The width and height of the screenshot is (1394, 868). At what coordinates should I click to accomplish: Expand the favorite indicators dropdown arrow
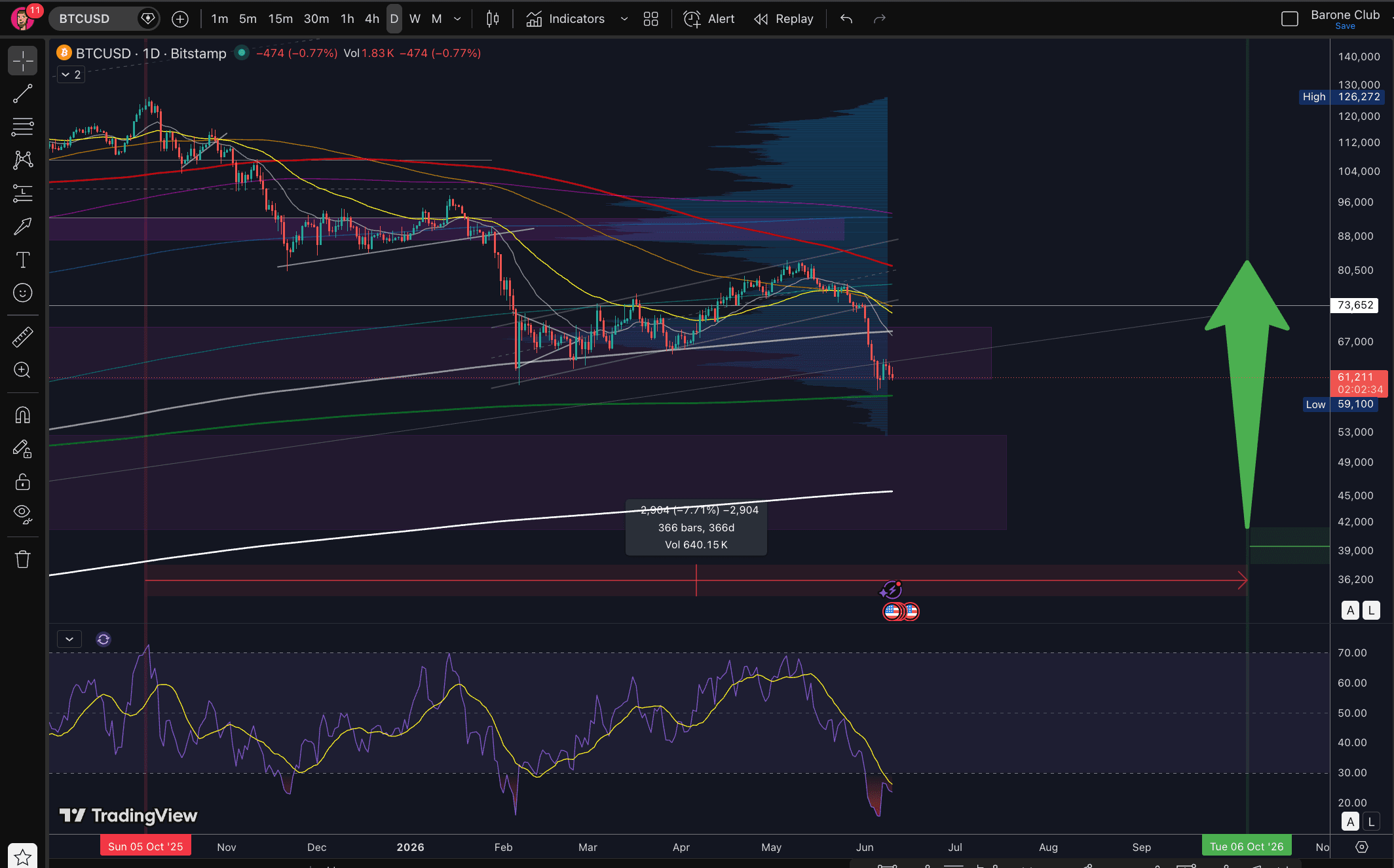(624, 19)
